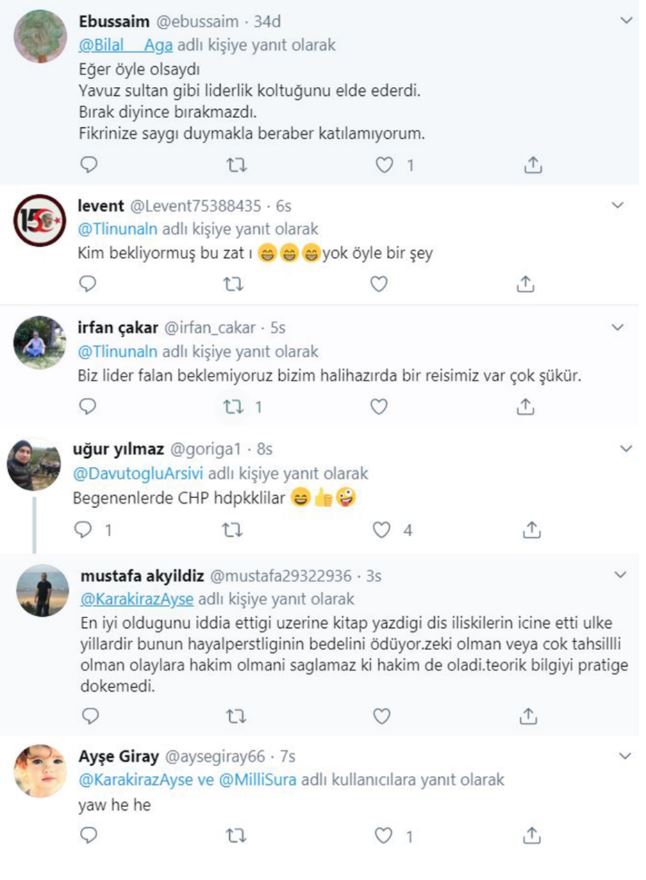
Task: Like Ebussaim's tweet
Action: coord(384,164)
